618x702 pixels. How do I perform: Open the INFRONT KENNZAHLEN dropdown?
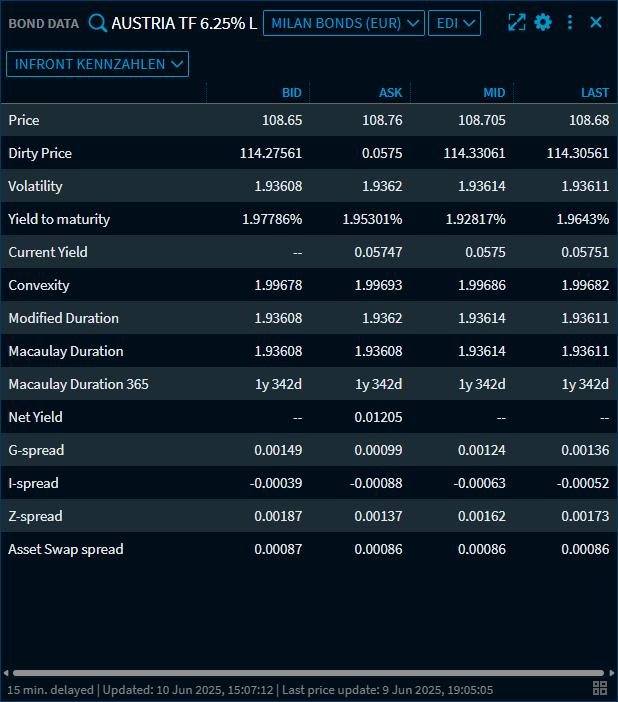97,64
